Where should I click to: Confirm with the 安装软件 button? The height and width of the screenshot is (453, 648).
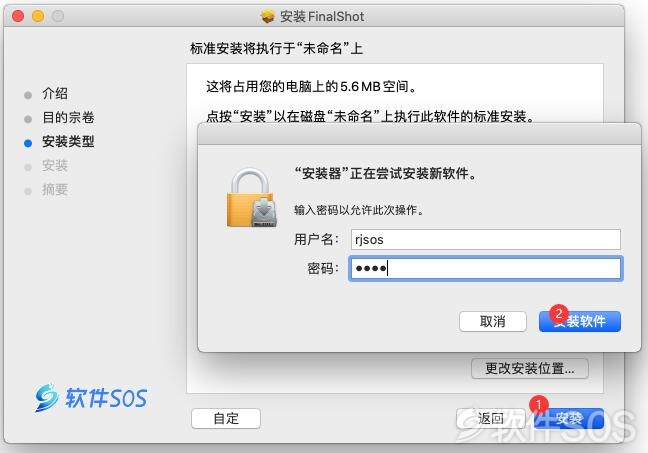click(580, 321)
